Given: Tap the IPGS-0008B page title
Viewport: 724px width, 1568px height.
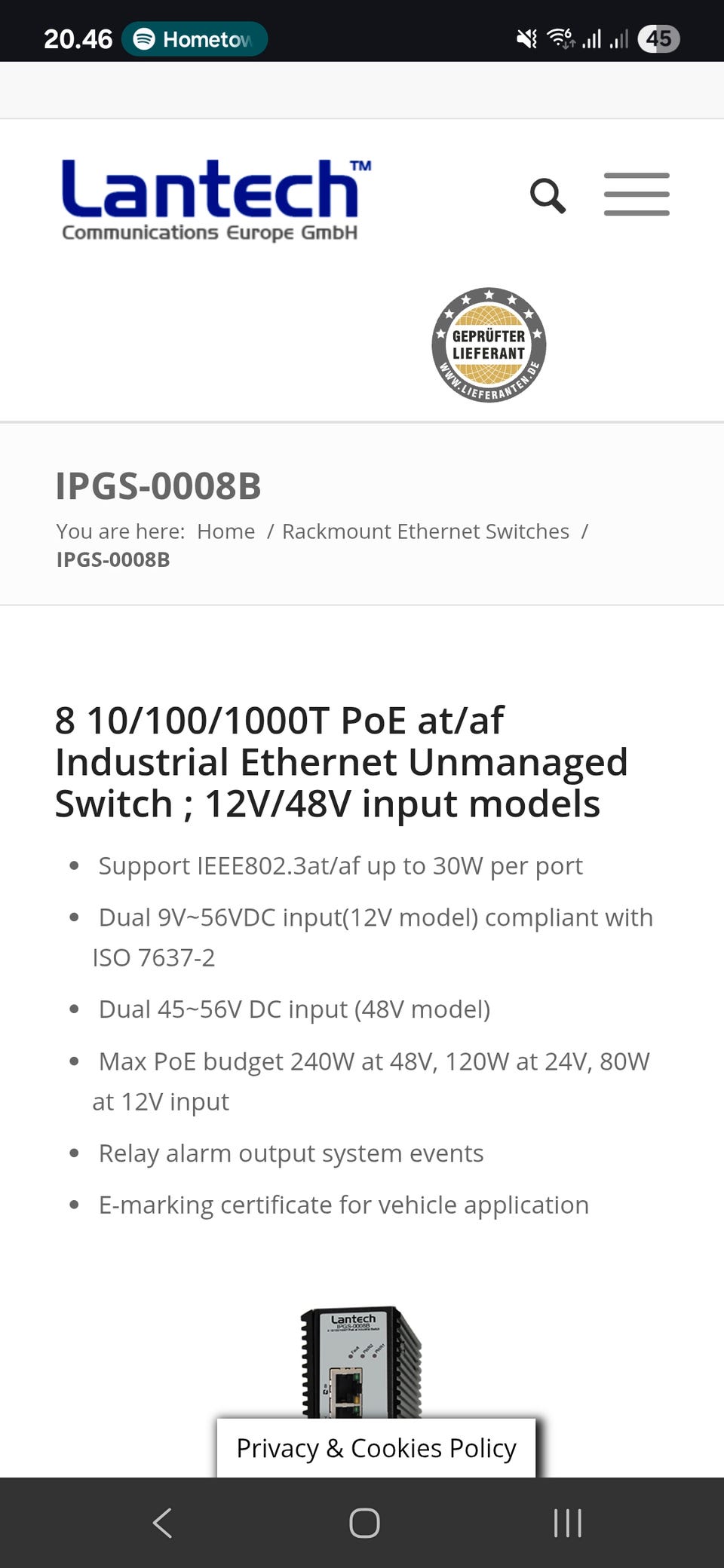Looking at the screenshot, I should [158, 486].
